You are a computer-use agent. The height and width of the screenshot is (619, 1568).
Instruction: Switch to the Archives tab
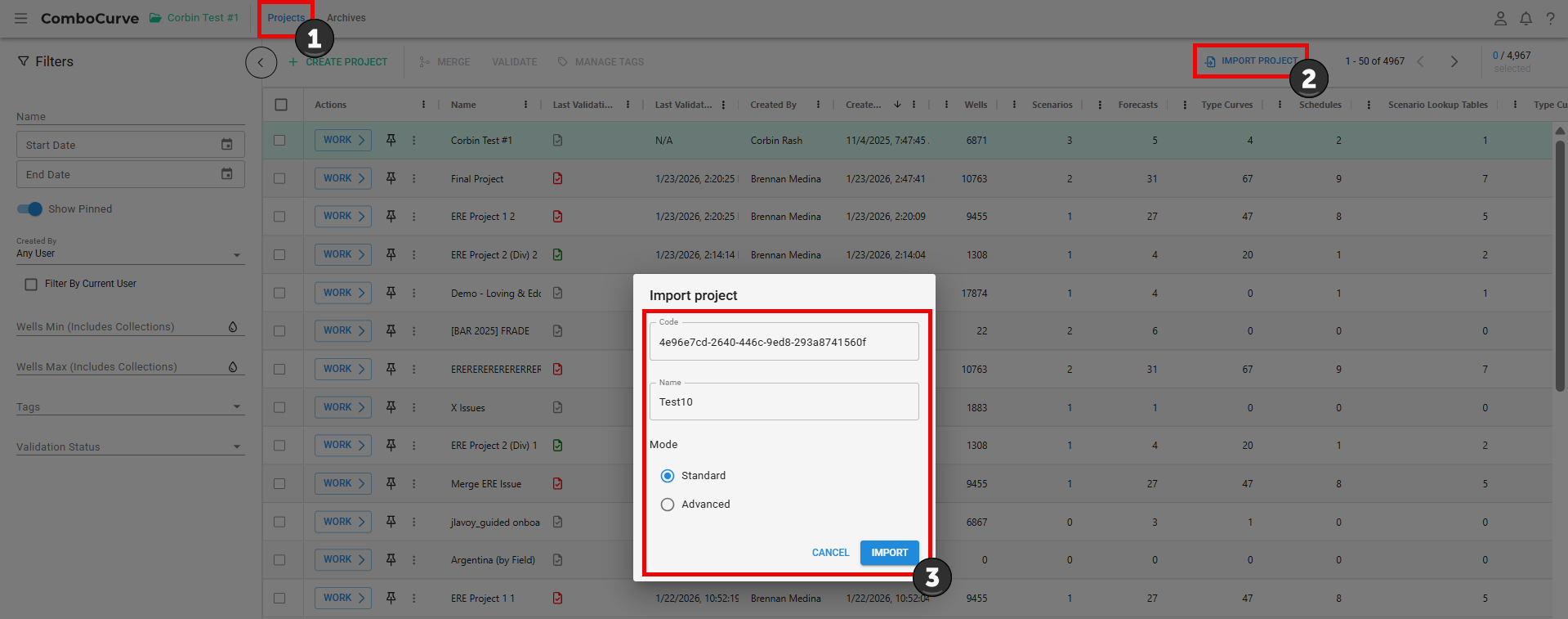pos(346,18)
